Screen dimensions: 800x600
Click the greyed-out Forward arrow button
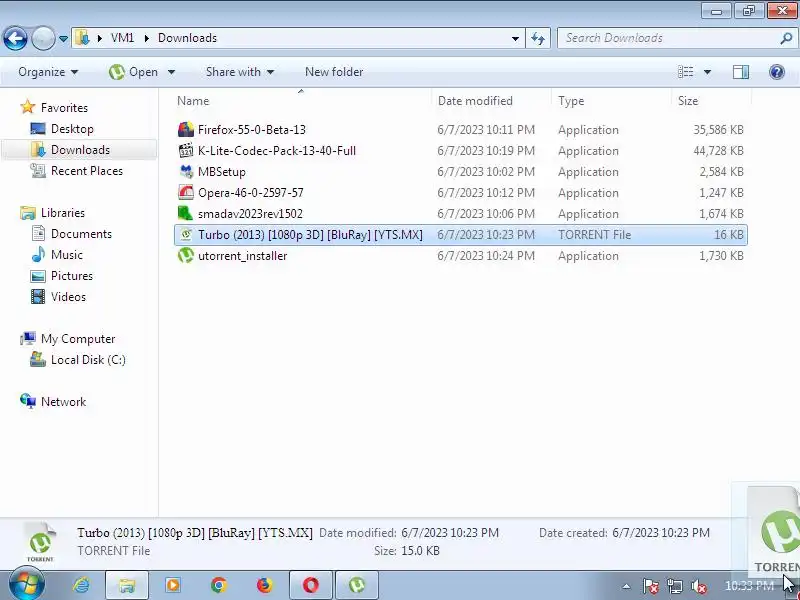point(43,38)
